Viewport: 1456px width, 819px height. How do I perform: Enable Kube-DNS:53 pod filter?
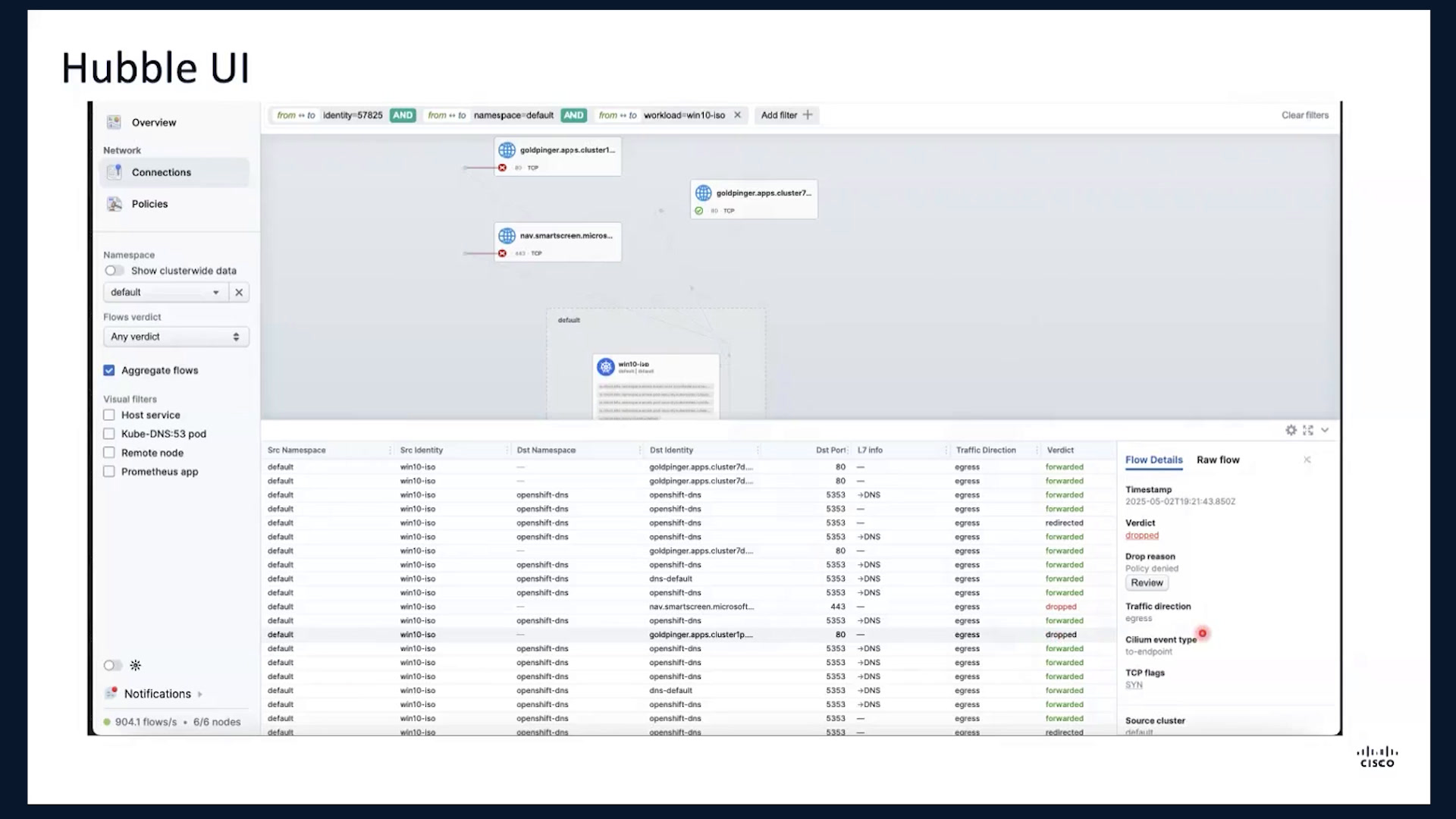point(109,434)
